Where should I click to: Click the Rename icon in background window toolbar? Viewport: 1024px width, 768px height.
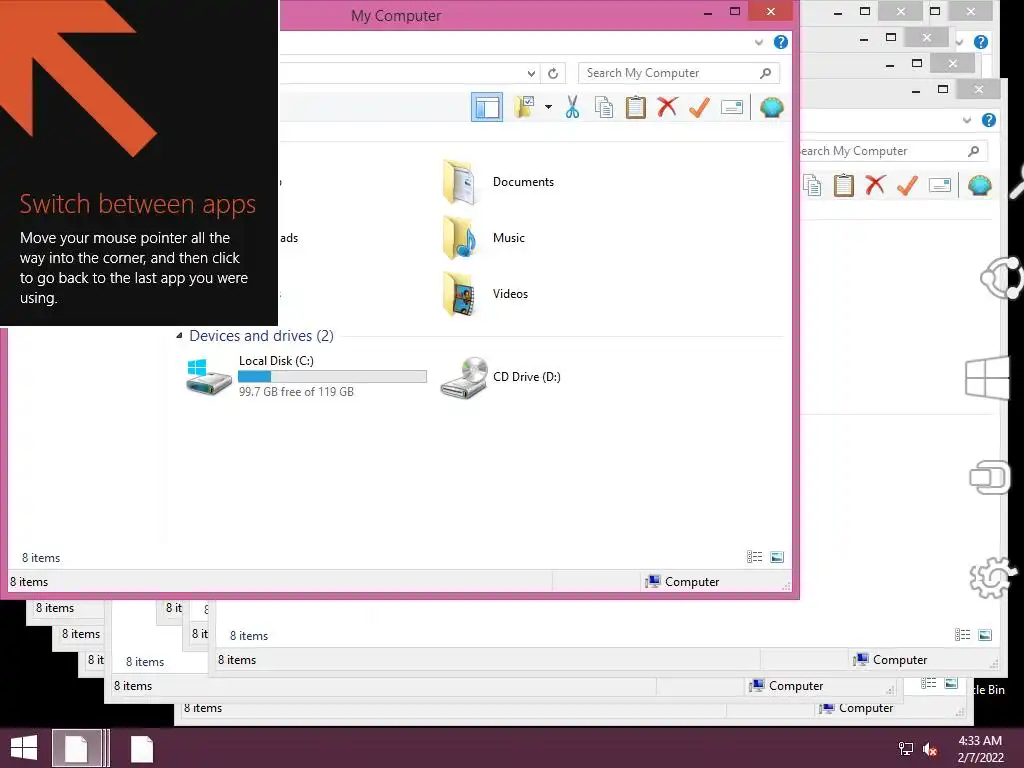(x=940, y=185)
